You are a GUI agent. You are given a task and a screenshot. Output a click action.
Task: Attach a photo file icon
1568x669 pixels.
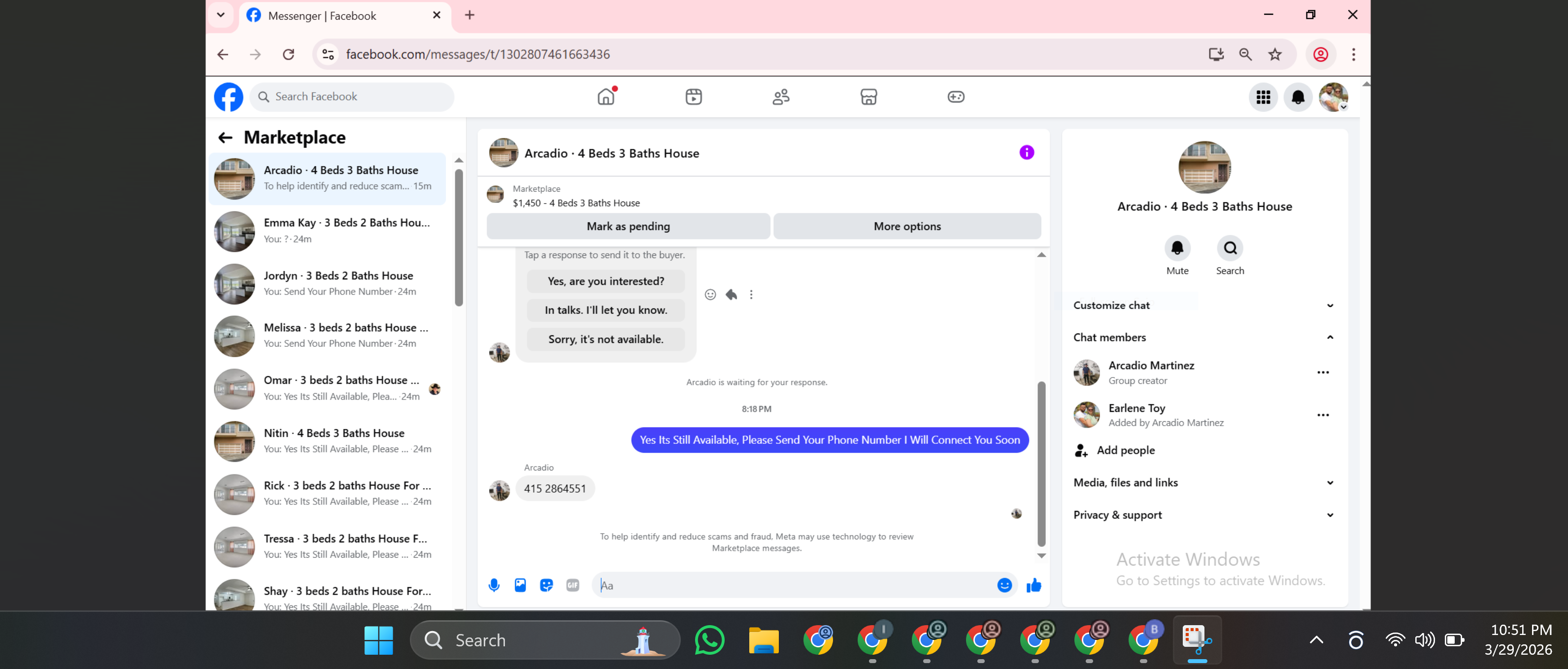click(520, 585)
